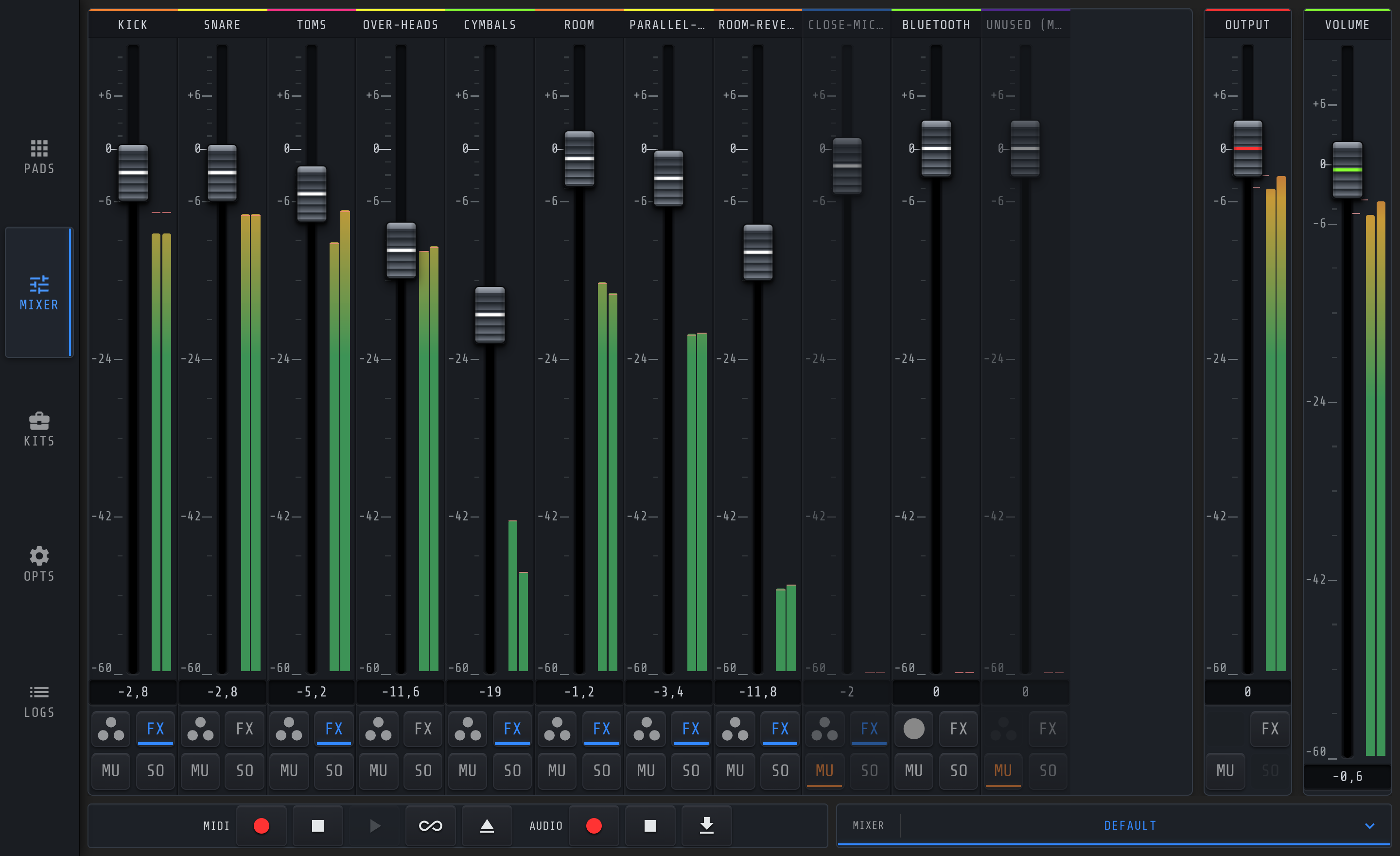Image resolution: width=1400 pixels, height=856 pixels.
Task: Switch to the Mixer tab
Action: (39, 292)
